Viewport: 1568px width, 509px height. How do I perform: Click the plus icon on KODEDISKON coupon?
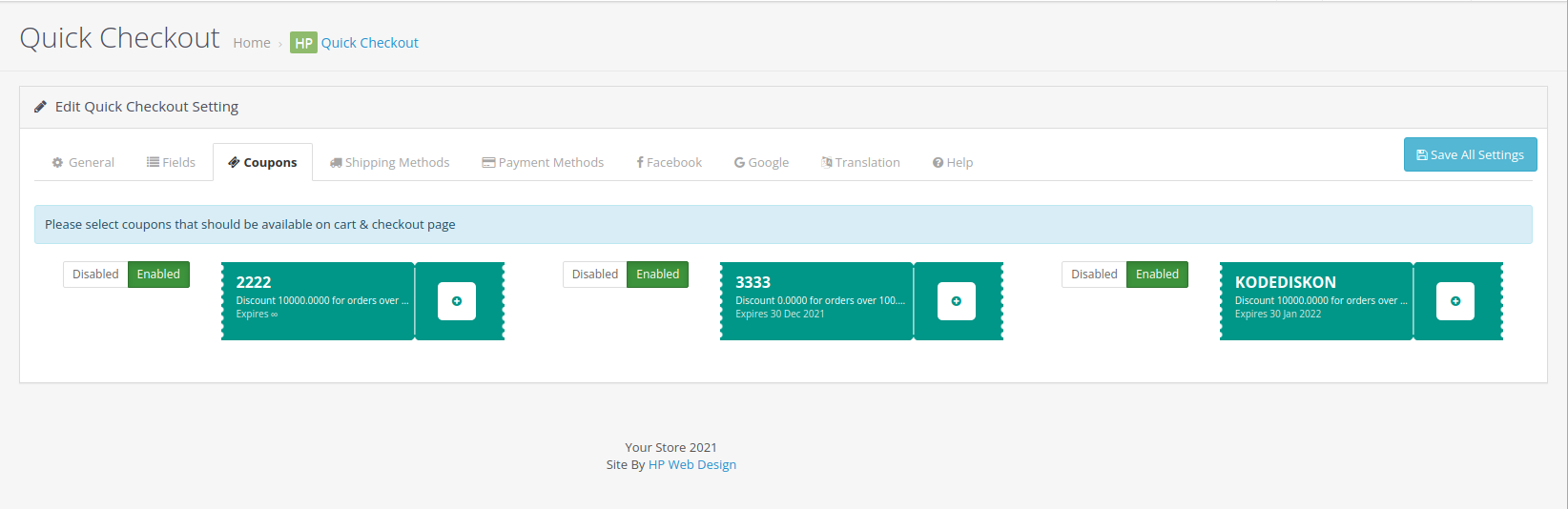1455,301
